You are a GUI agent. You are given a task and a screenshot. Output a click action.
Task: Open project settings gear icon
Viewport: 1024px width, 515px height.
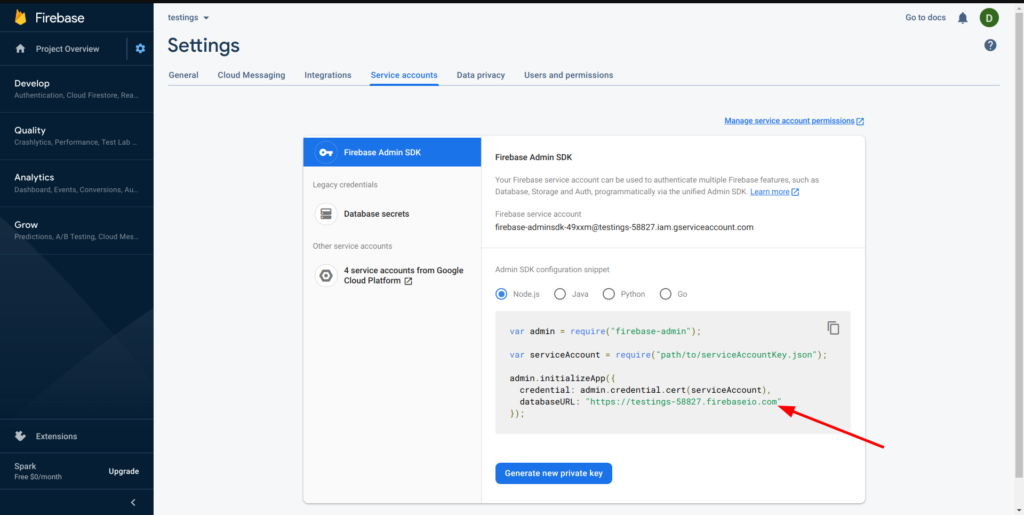tap(140, 48)
